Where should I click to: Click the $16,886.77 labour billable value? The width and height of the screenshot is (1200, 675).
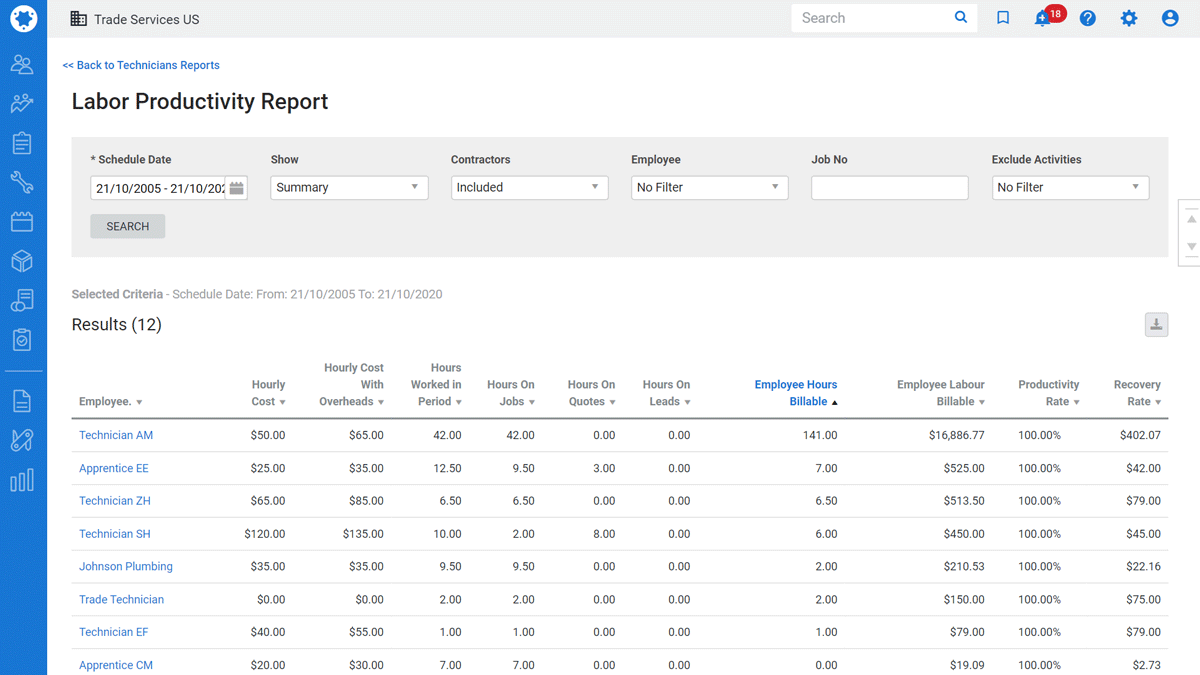957,435
